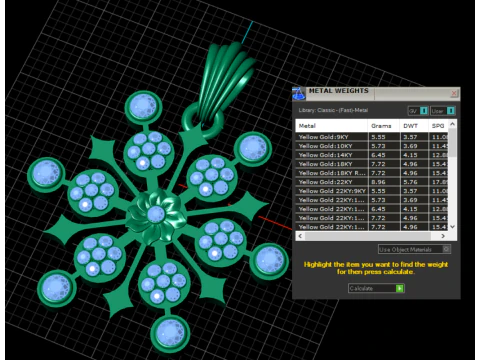The image size is (480, 360).
Task: Click the Calculate button
Action: point(376,288)
